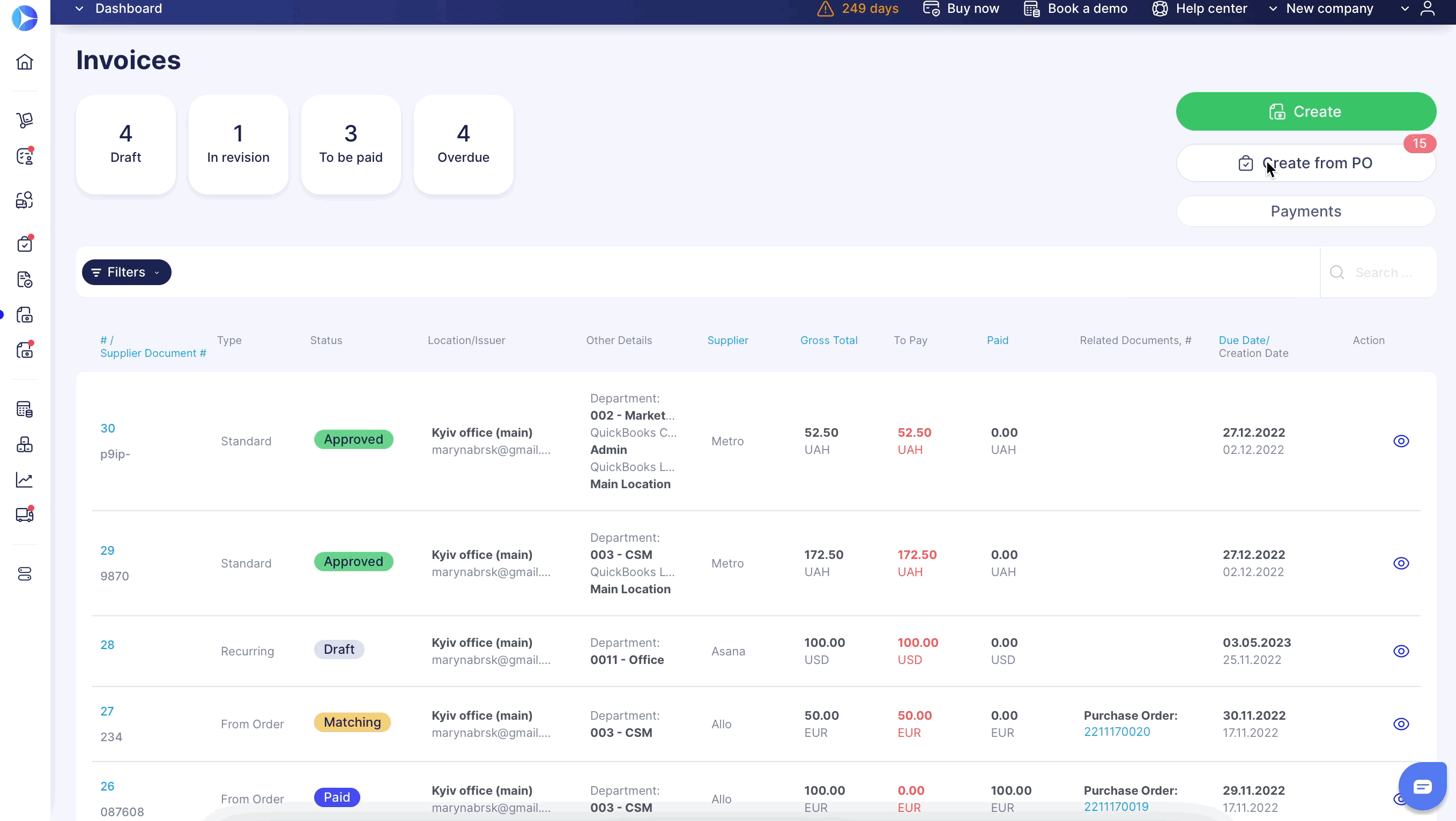The height and width of the screenshot is (821, 1456).
Task: Open the suppliers sidebar icon
Action: click(24, 200)
